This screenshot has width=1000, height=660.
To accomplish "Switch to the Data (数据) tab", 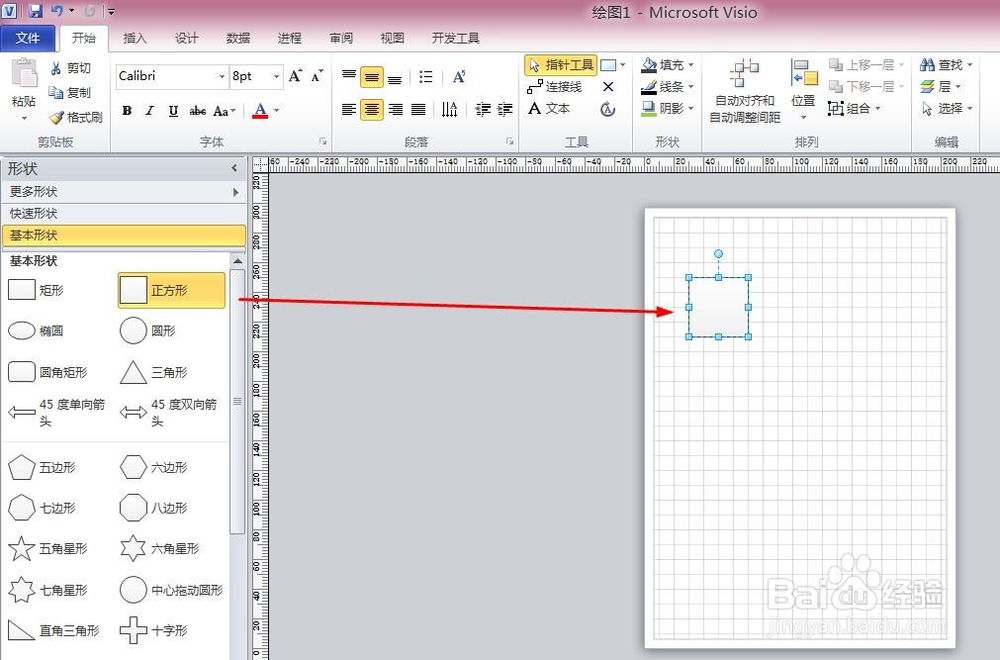I will point(238,38).
